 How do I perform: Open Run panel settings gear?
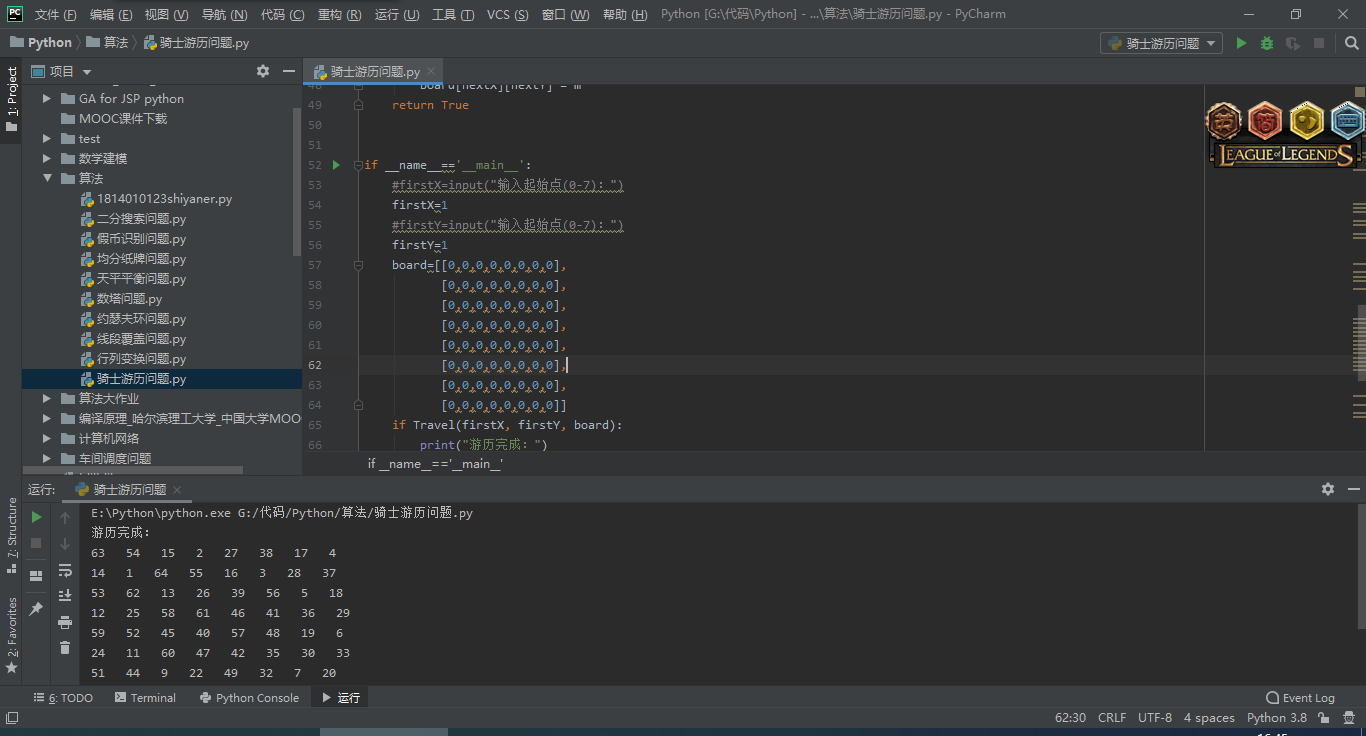click(1327, 489)
